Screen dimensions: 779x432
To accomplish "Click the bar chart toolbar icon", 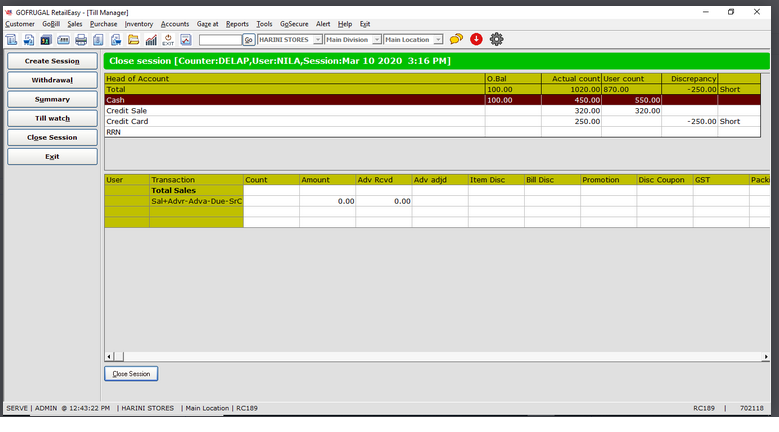I will (151, 40).
